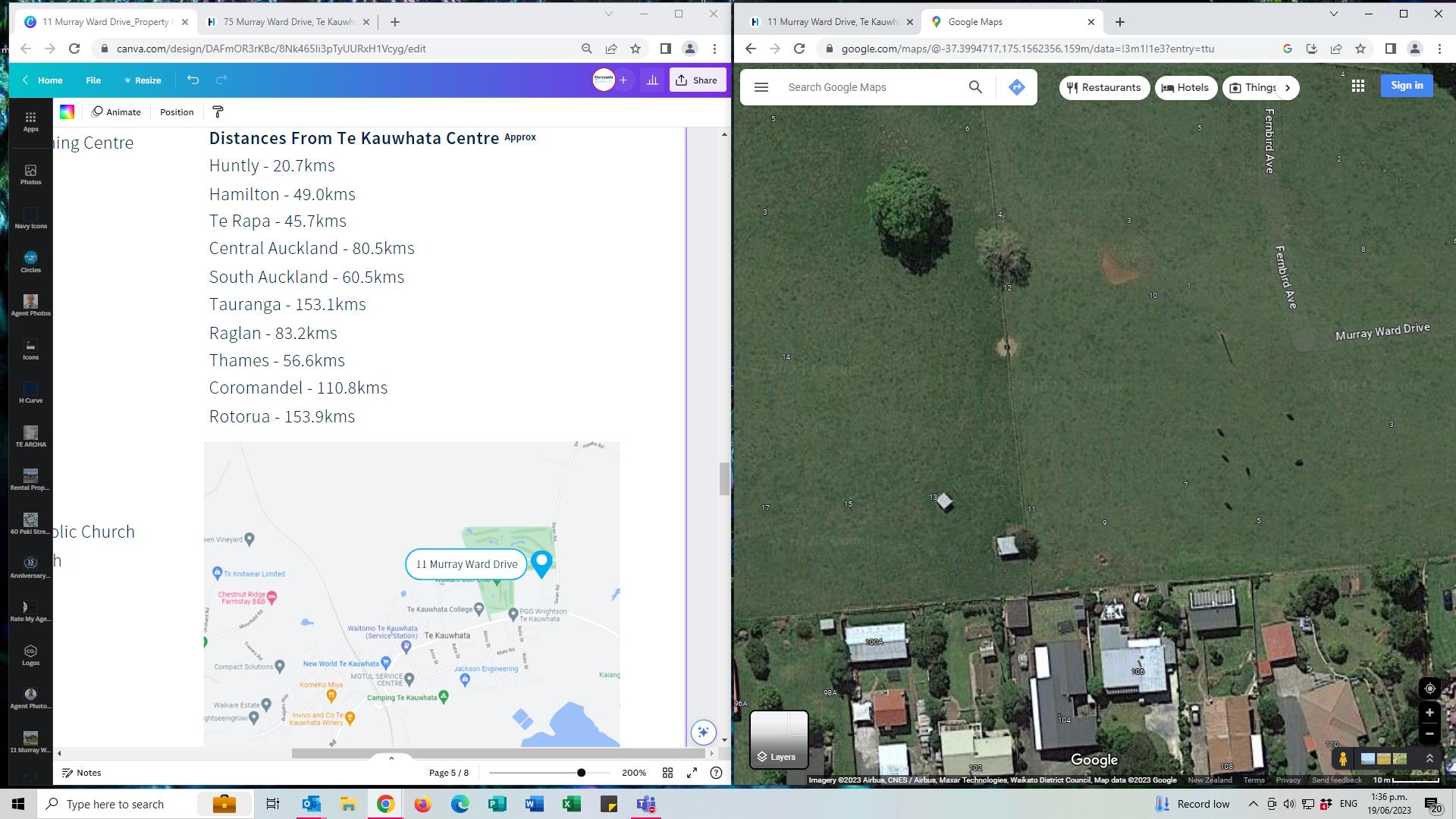Click the Canva undo arrow

[193, 80]
